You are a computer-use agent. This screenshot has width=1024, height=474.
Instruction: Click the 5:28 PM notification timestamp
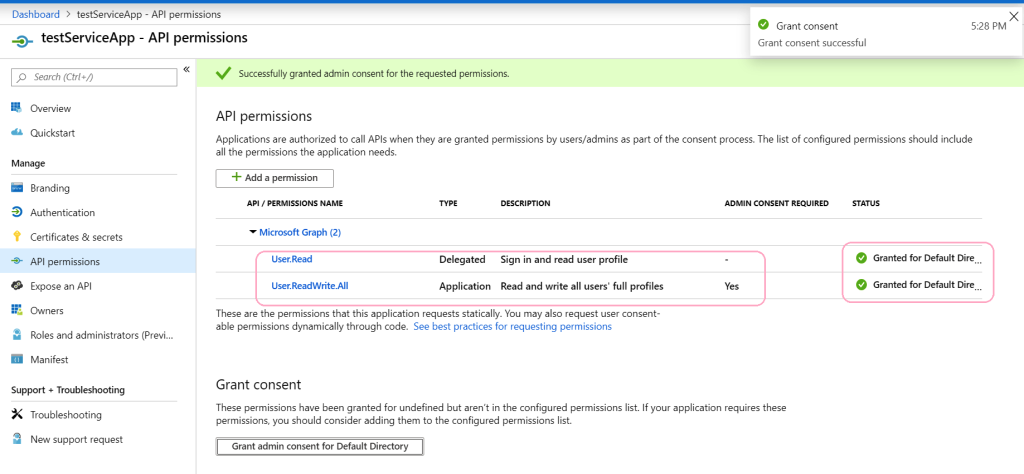[x=989, y=26]
